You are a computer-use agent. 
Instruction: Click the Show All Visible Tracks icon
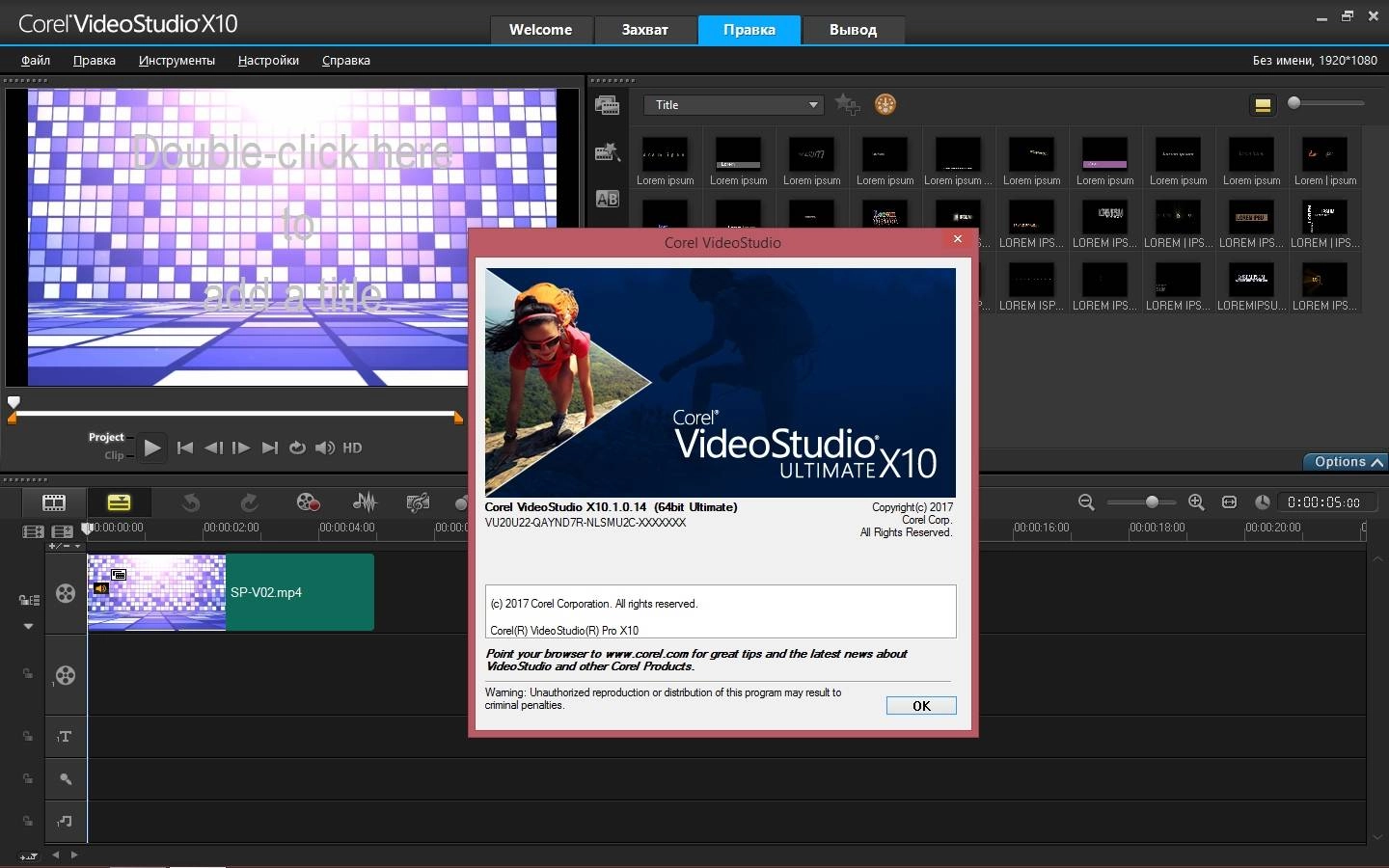click(x=33, y=531)
